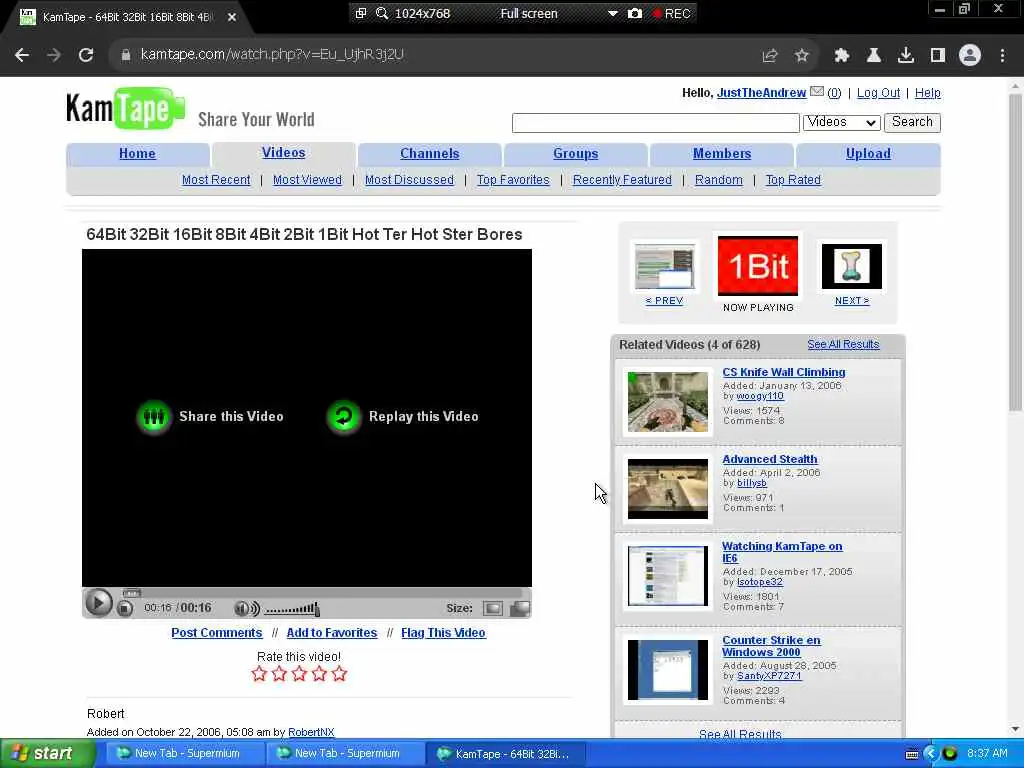
Task: Reload the page with the refresh icon
Action: click(x=86, y=55)
